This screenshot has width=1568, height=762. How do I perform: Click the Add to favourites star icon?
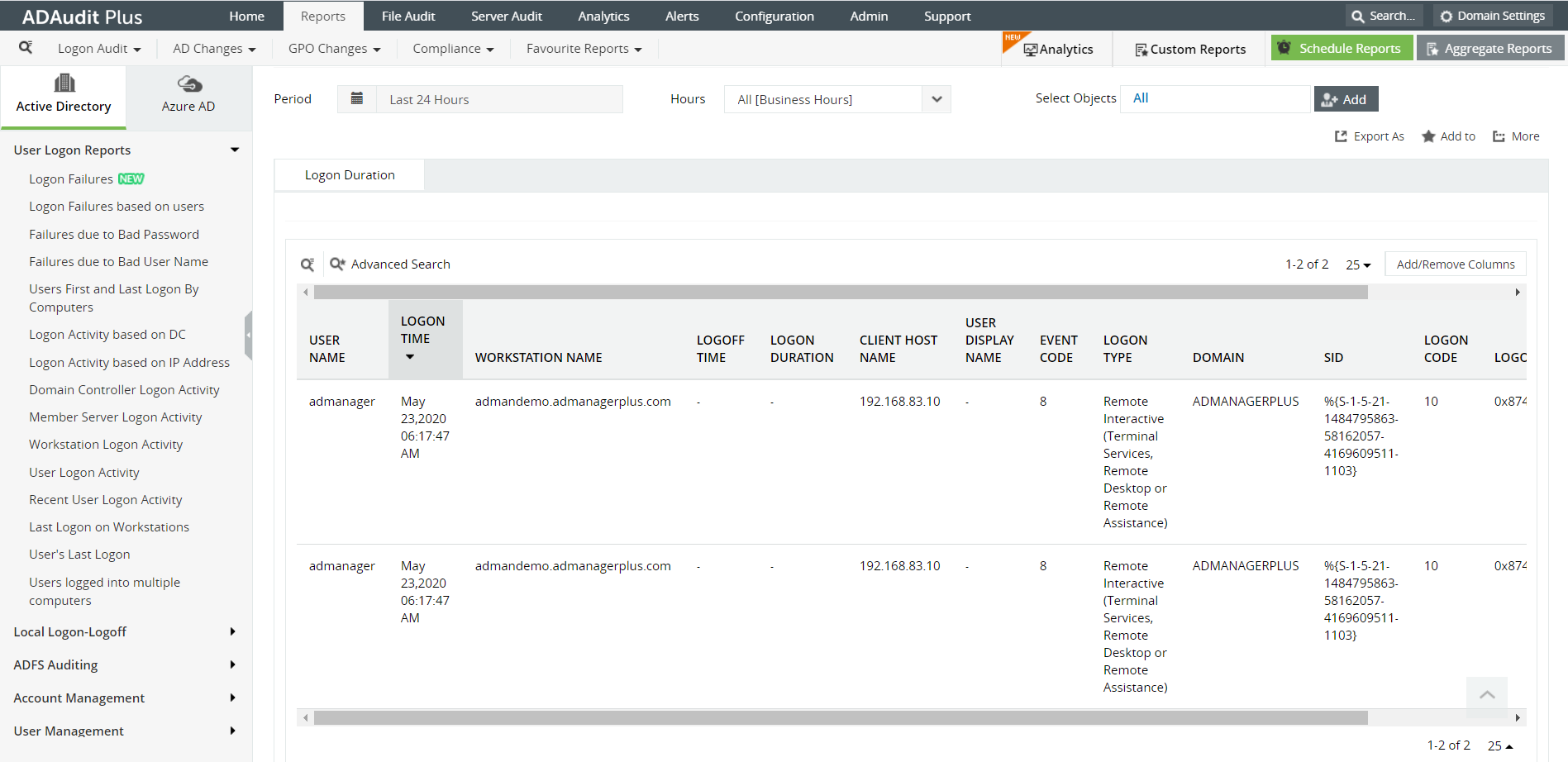click(x=1428, y=136)
